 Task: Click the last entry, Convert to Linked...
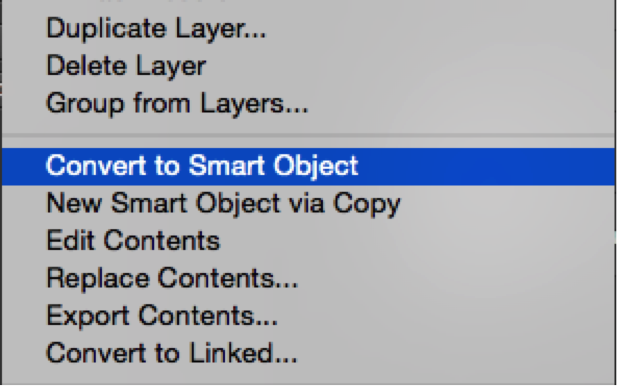pyautogui.click(x=308, y=353)
